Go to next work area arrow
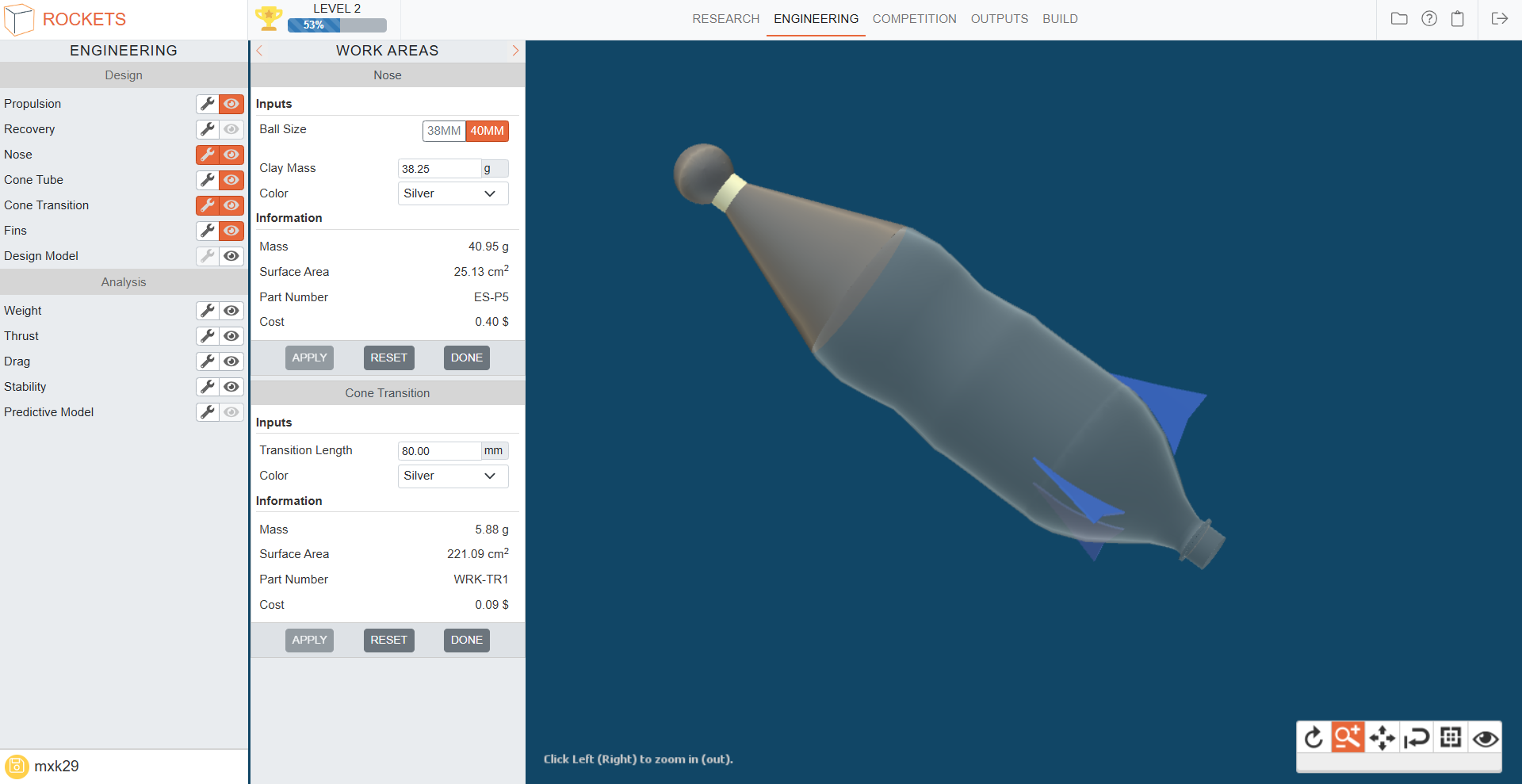The height and width of the screenshot is (784, 1522). (x=515, y=51)
